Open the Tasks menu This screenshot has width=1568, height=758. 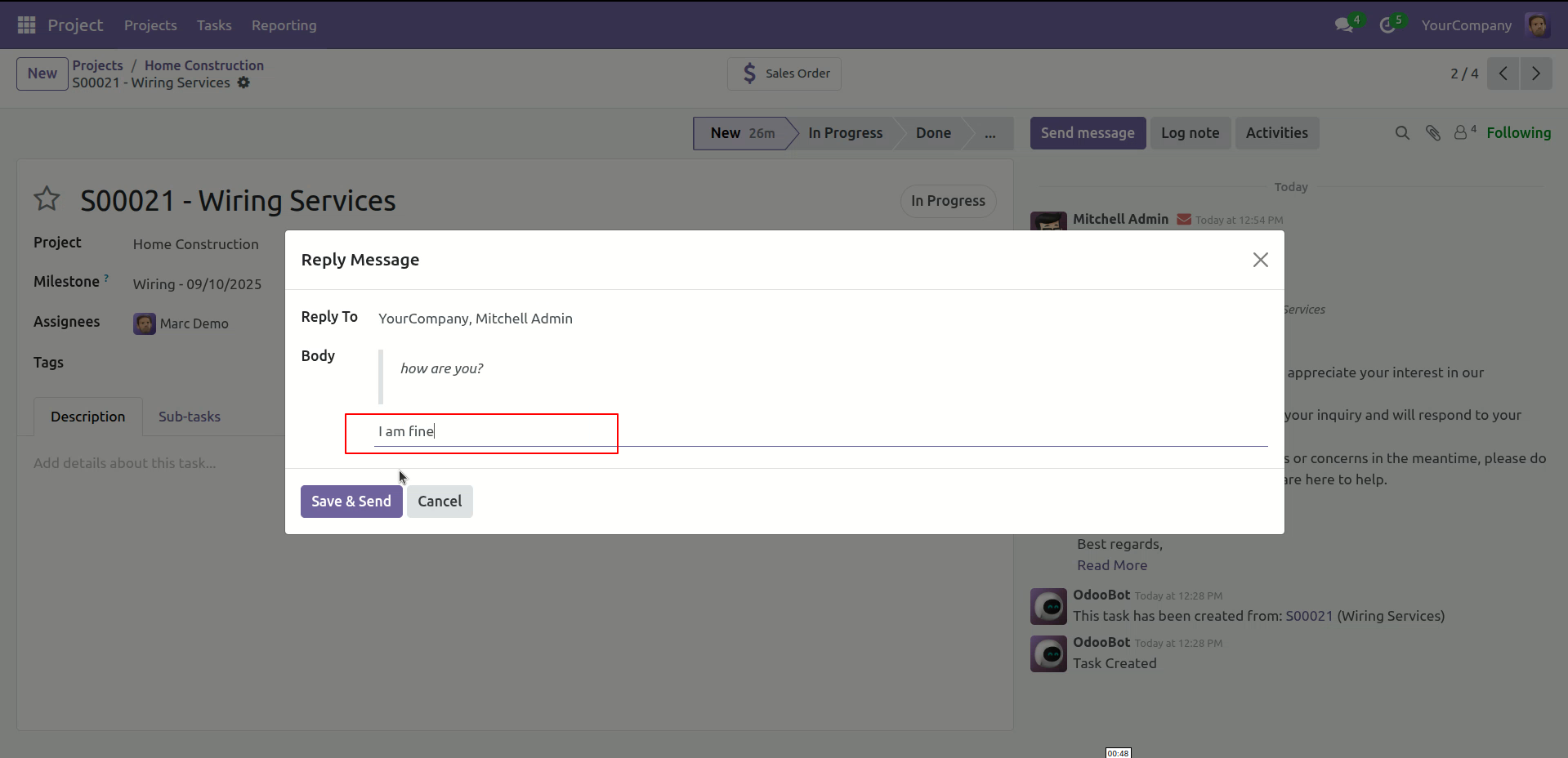click(214, 25)
